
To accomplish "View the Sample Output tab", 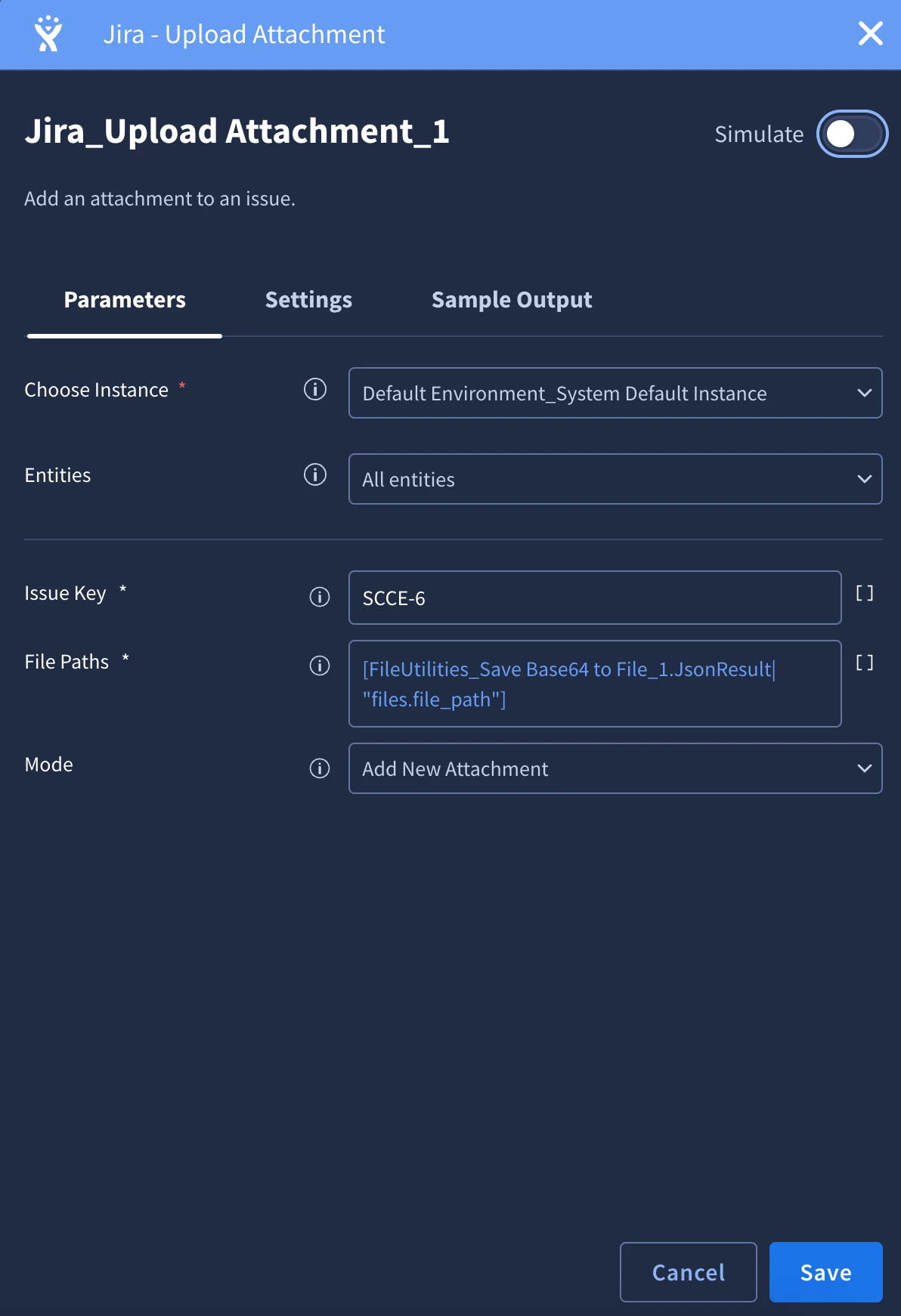I will [512, 300].
